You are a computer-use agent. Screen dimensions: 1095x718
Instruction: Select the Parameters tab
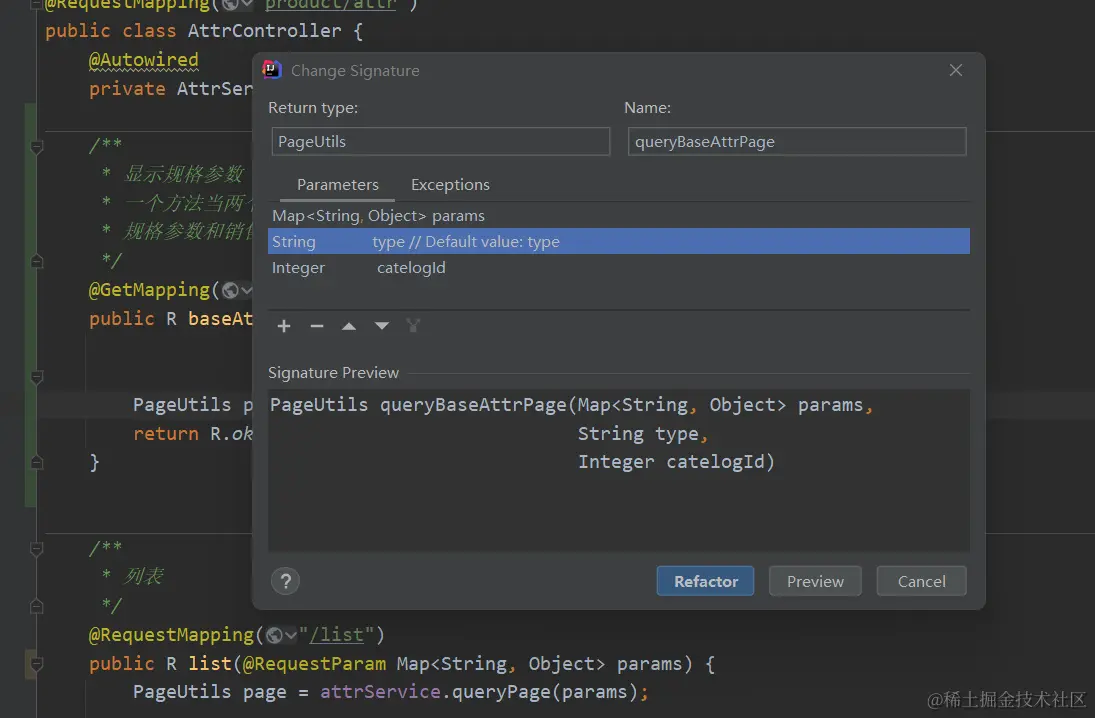(x=337, y=184)
